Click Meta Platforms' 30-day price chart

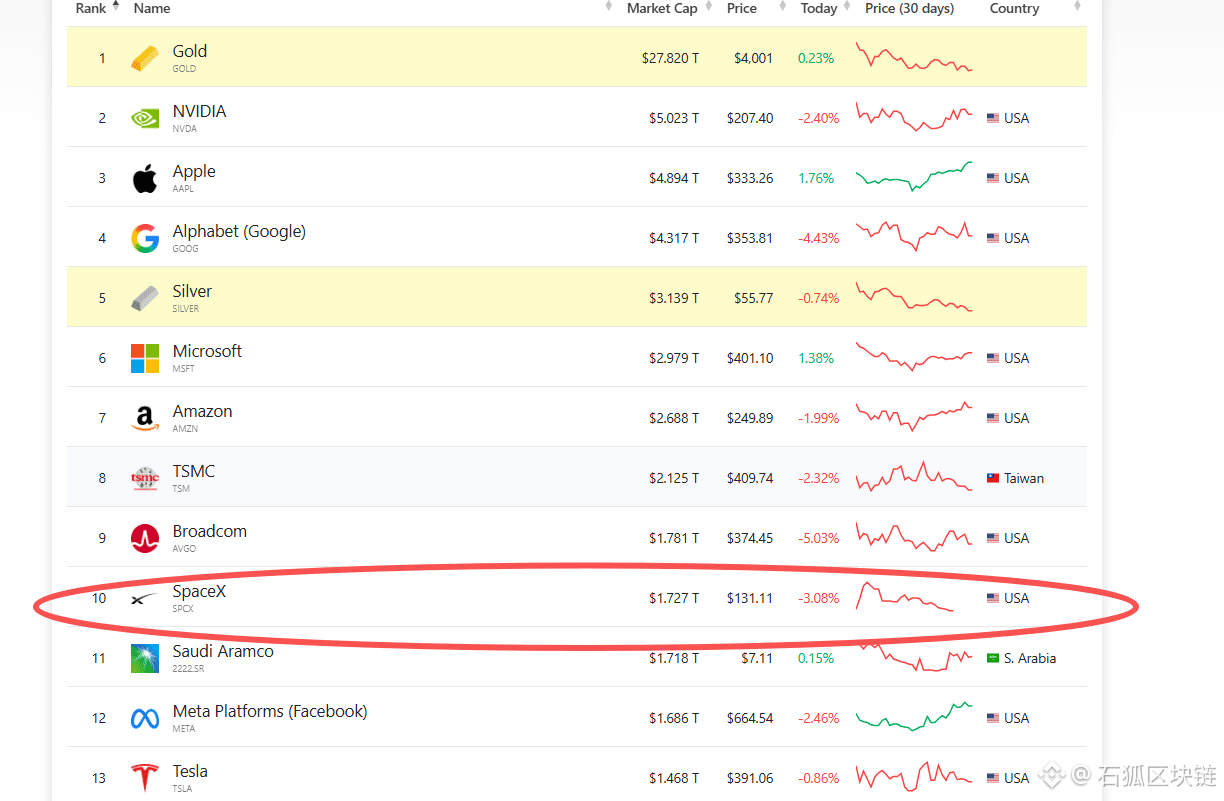pos(913,717)
